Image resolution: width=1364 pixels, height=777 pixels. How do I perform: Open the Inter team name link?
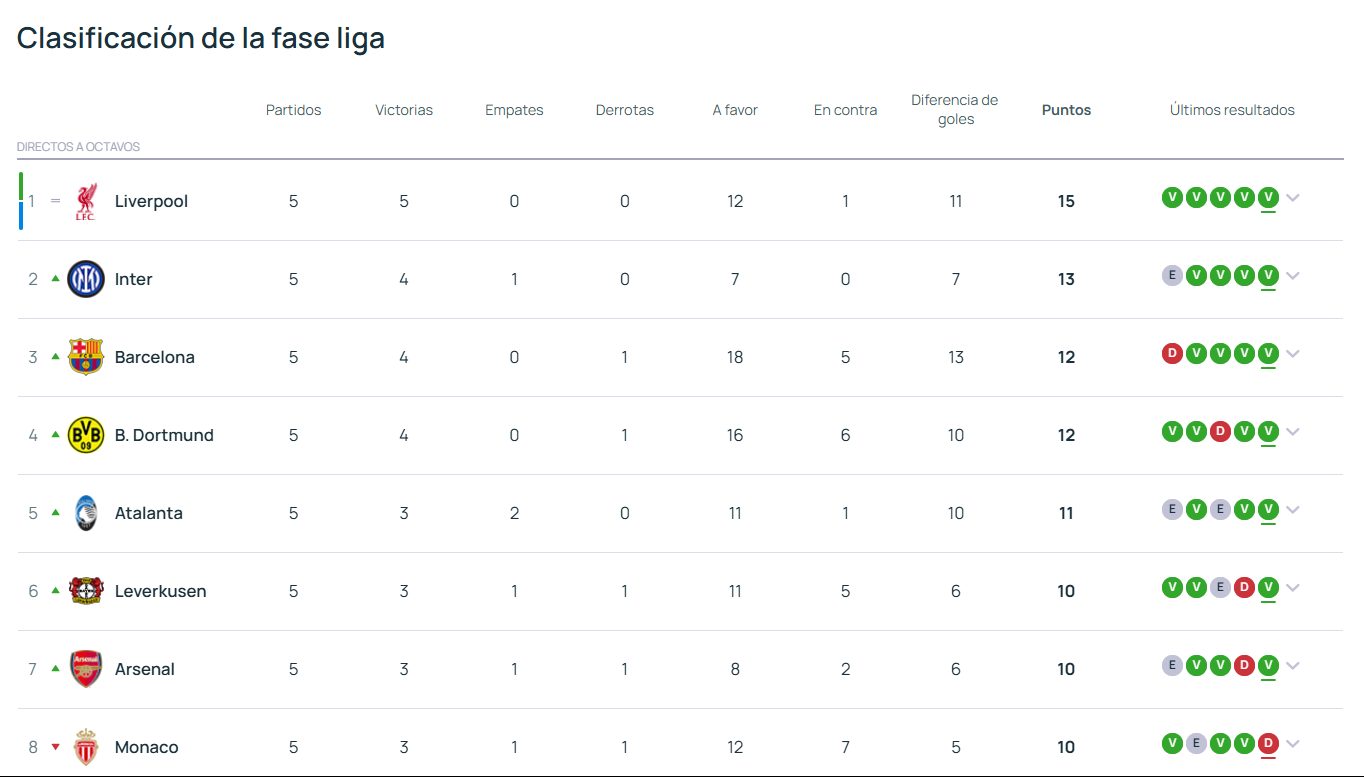click(x=134, y=279)
